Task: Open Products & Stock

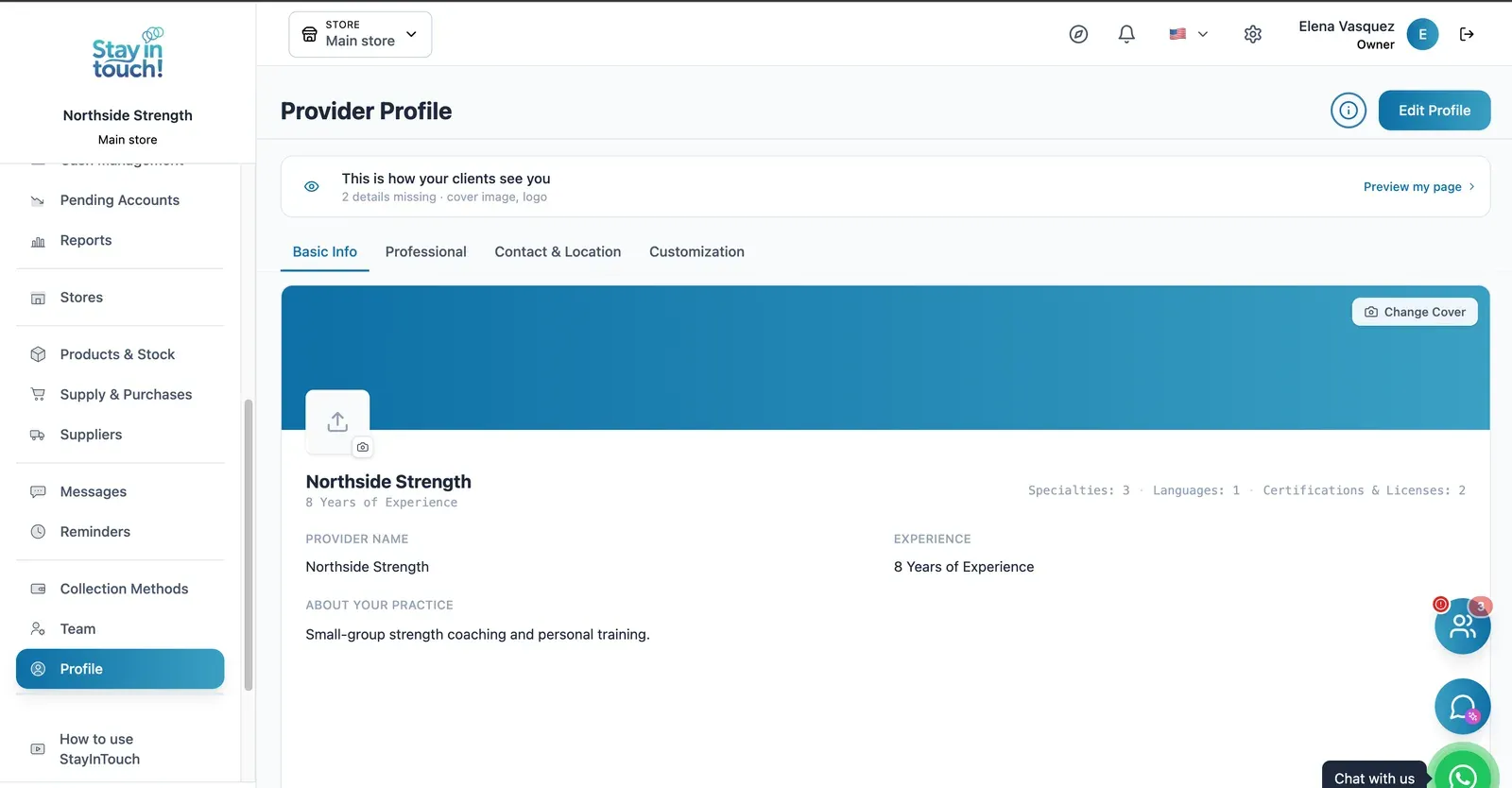Action: pos(120,354)
